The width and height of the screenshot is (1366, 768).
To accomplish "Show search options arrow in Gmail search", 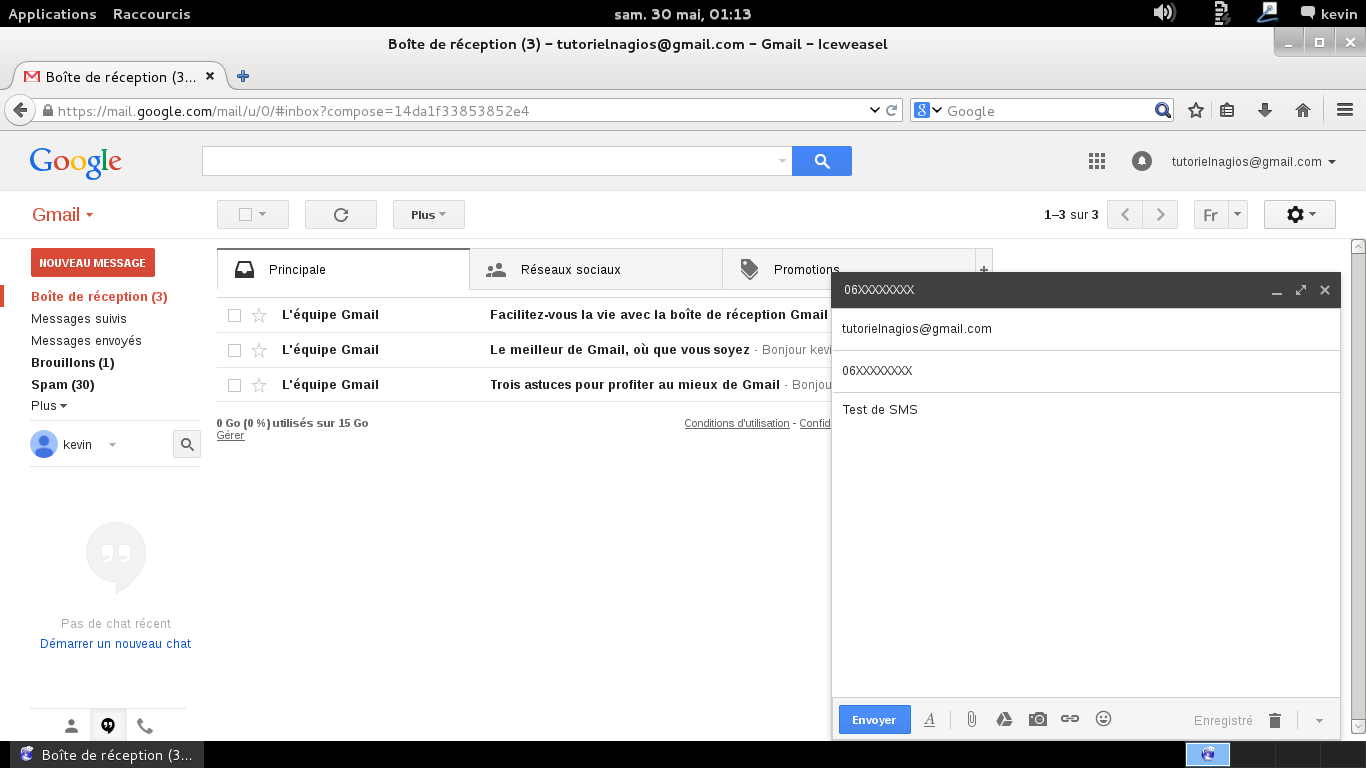I will coord(782,161).
